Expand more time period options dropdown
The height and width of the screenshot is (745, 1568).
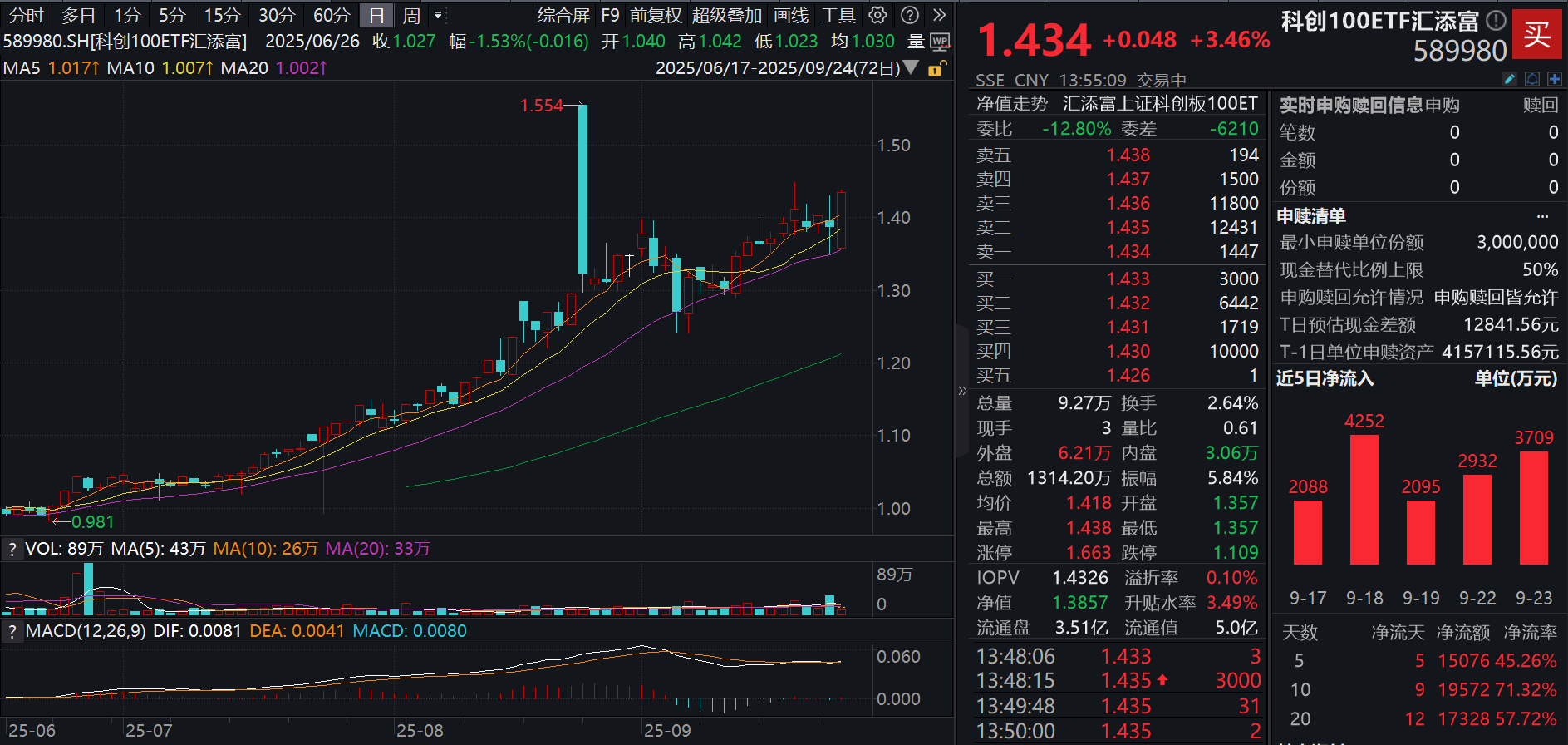click(438, 15)
